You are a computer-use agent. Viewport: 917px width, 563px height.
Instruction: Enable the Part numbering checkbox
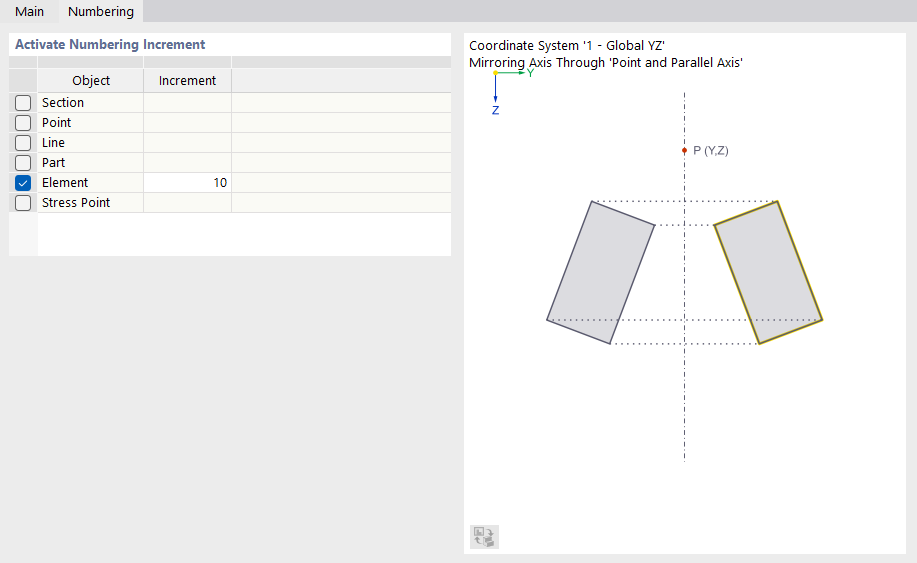[23, 163]
